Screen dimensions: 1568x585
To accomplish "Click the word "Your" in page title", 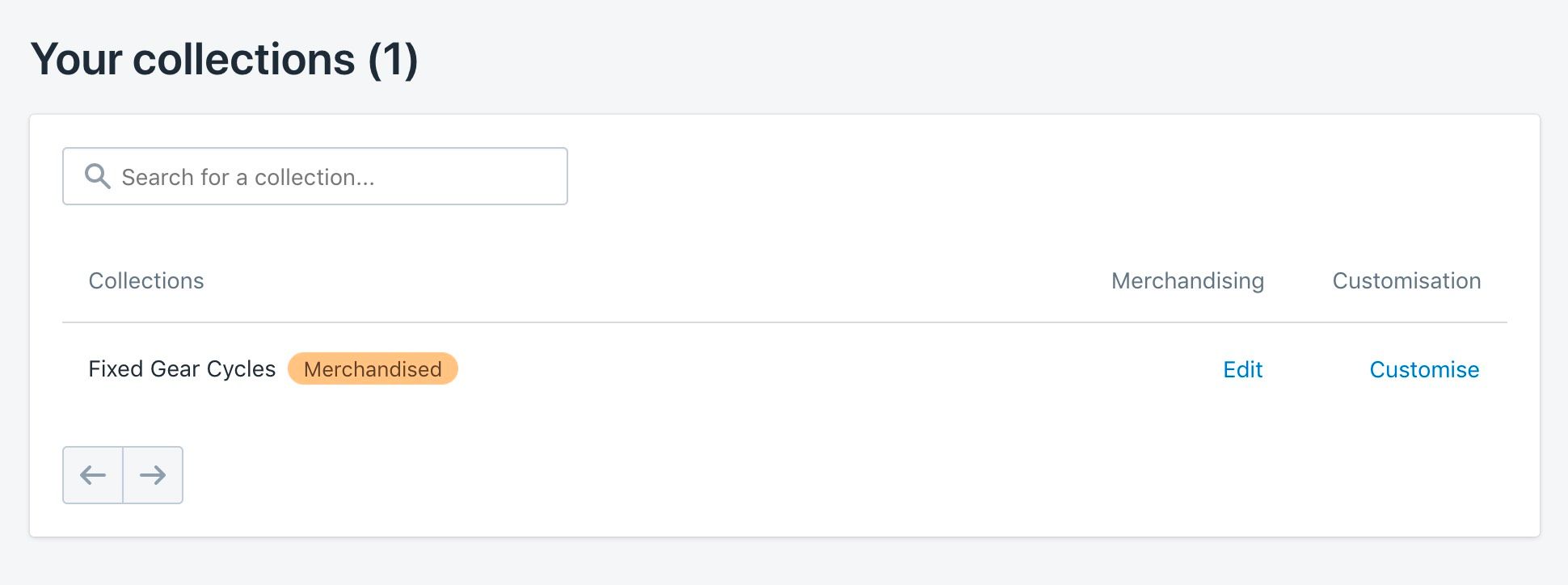I will [x=77, y=60].
